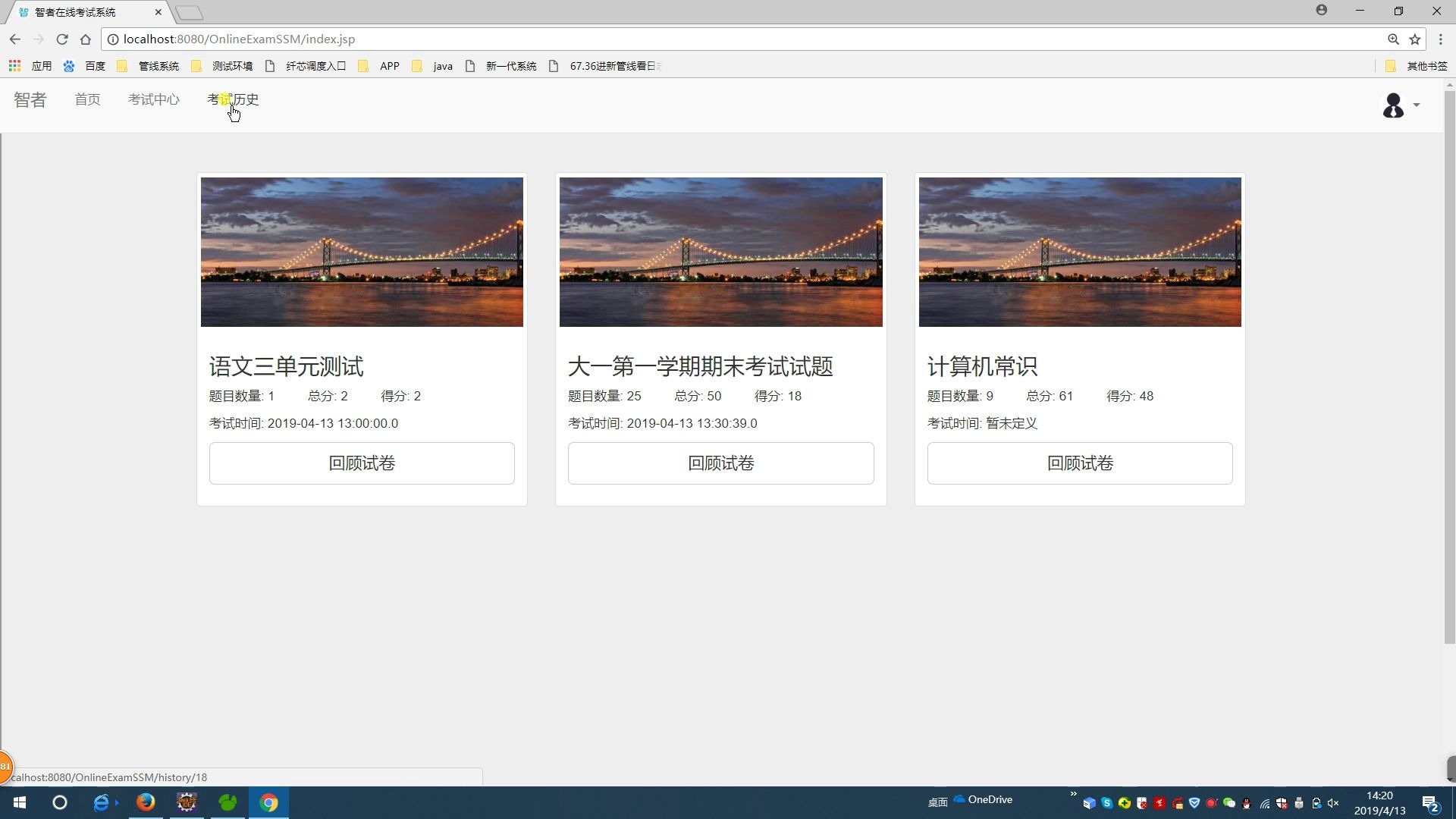Open the IntelliJ IDEA taskbar icon
This screenshot has width=1456, height=819.
click(x=187, y=802)
